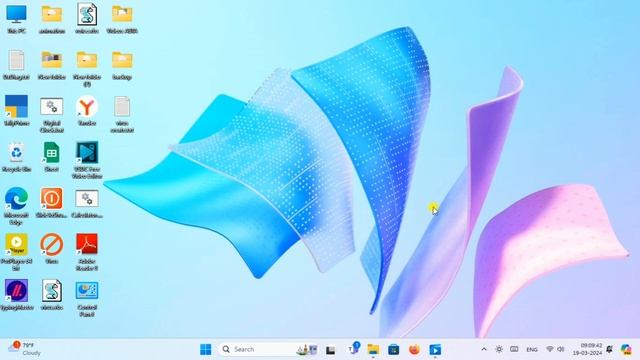Launch Copilot from taskbar corner

[x=626, y=349]
